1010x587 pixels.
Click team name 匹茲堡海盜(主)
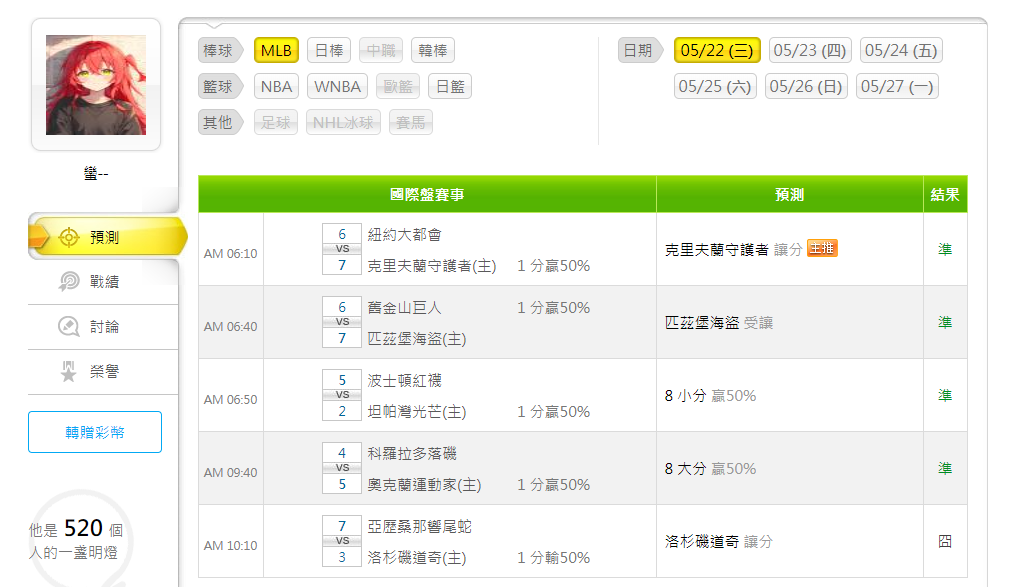pos(417,338)
